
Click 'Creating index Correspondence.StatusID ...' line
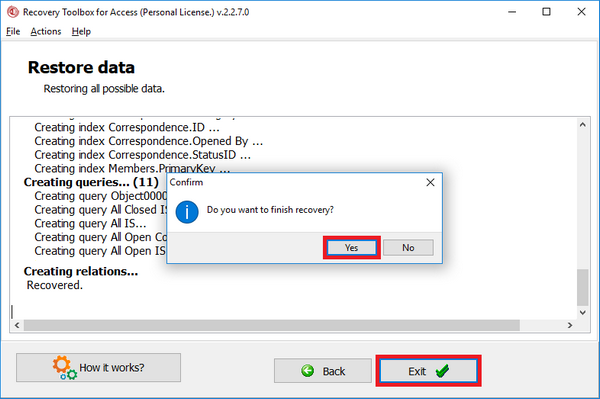pos(142,155)
